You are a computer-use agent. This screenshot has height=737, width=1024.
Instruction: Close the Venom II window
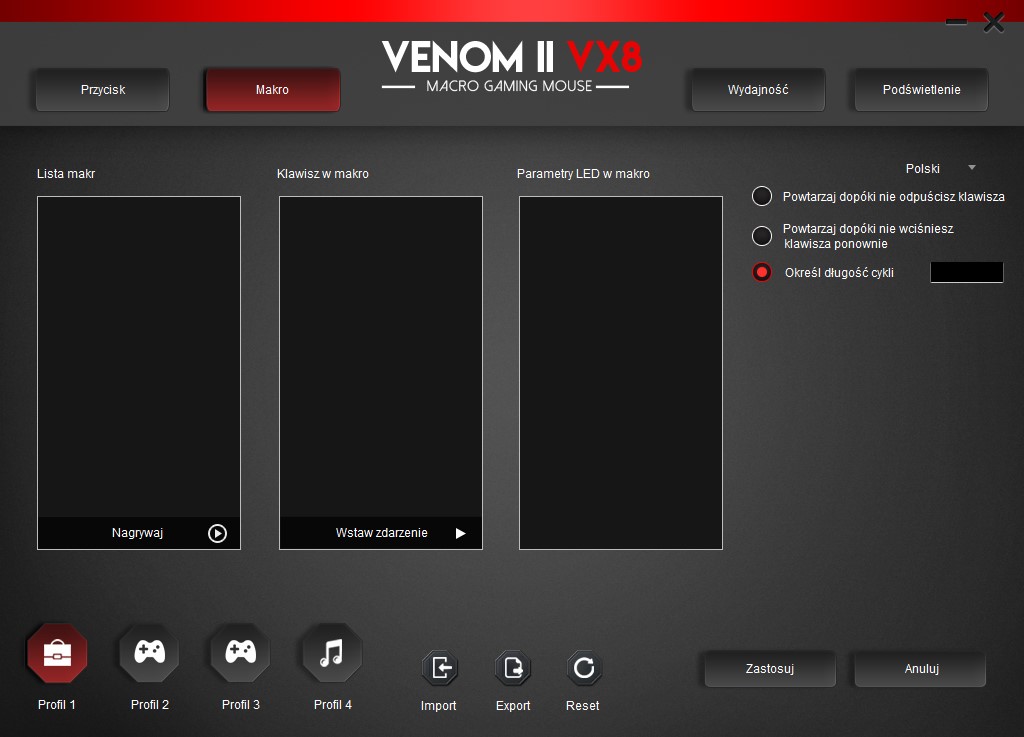[x=994, y=22]
